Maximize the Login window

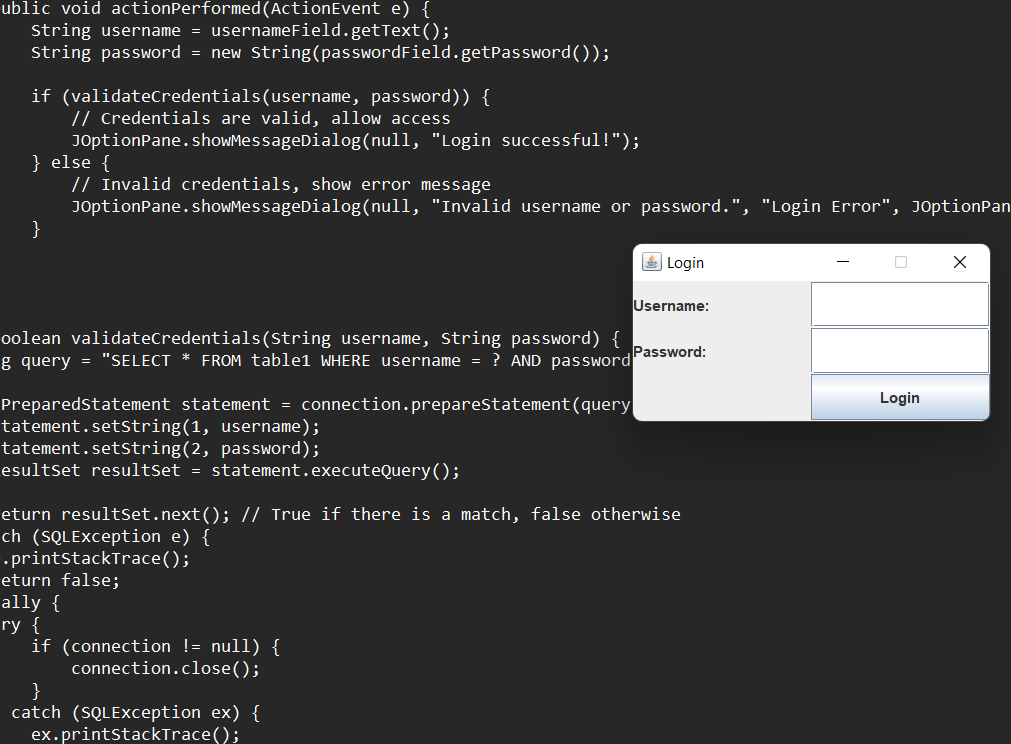click(901, 262)
